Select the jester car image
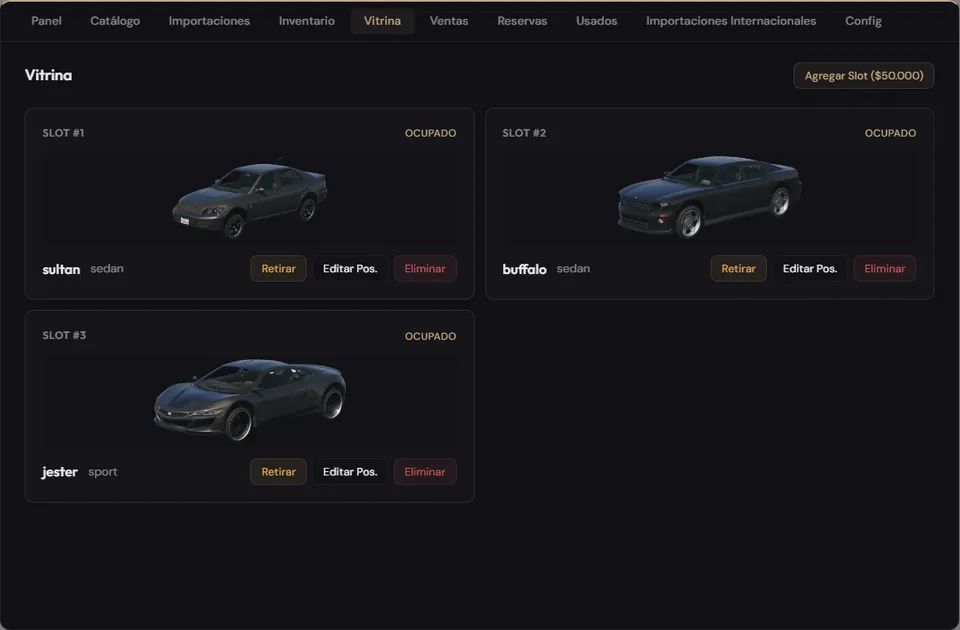The height and width of the screenshot is (630, 960). pyautogui.click(x=250, y=400)
